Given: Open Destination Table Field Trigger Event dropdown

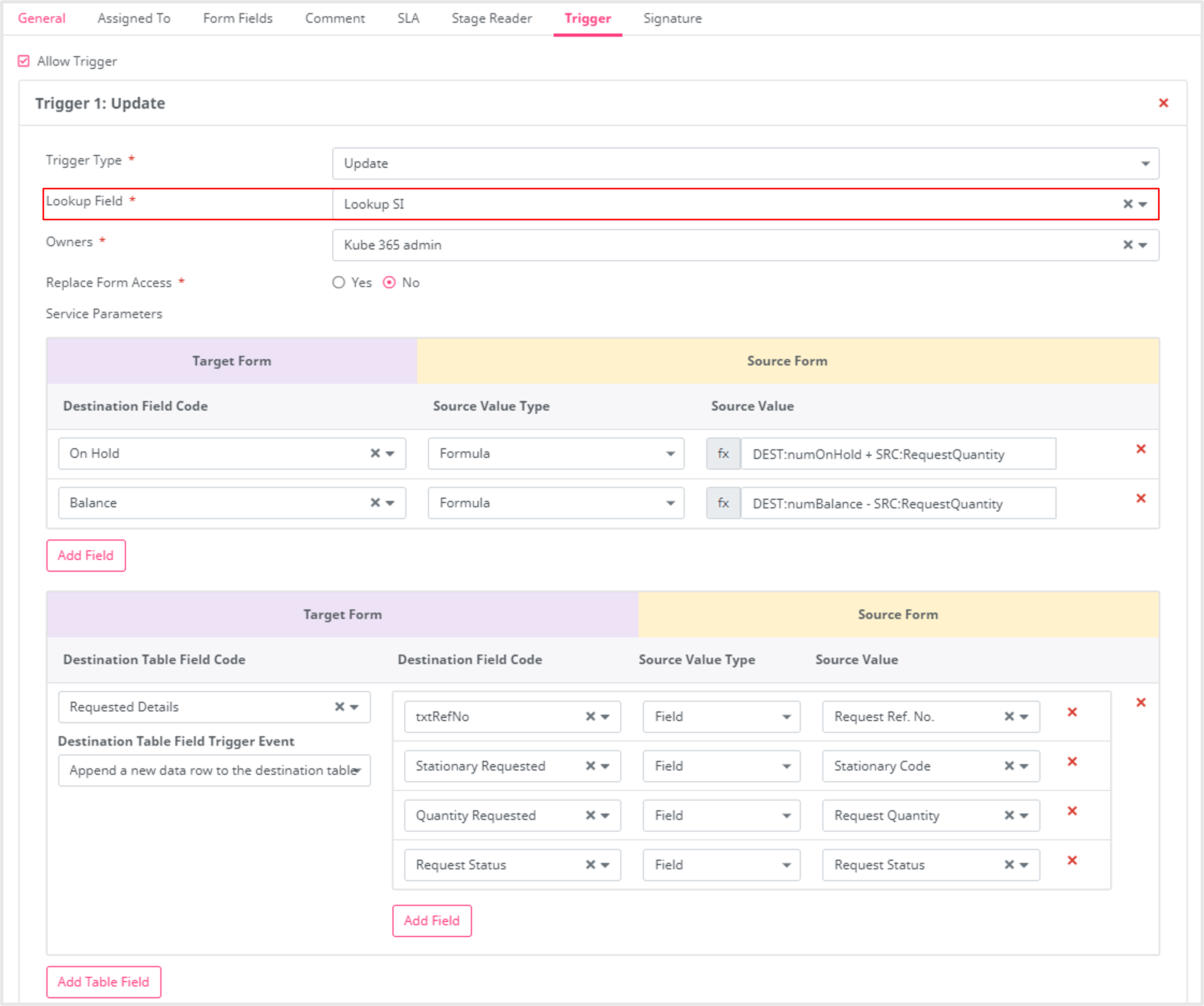Looking at the screenshot, I should click(214, 770).
